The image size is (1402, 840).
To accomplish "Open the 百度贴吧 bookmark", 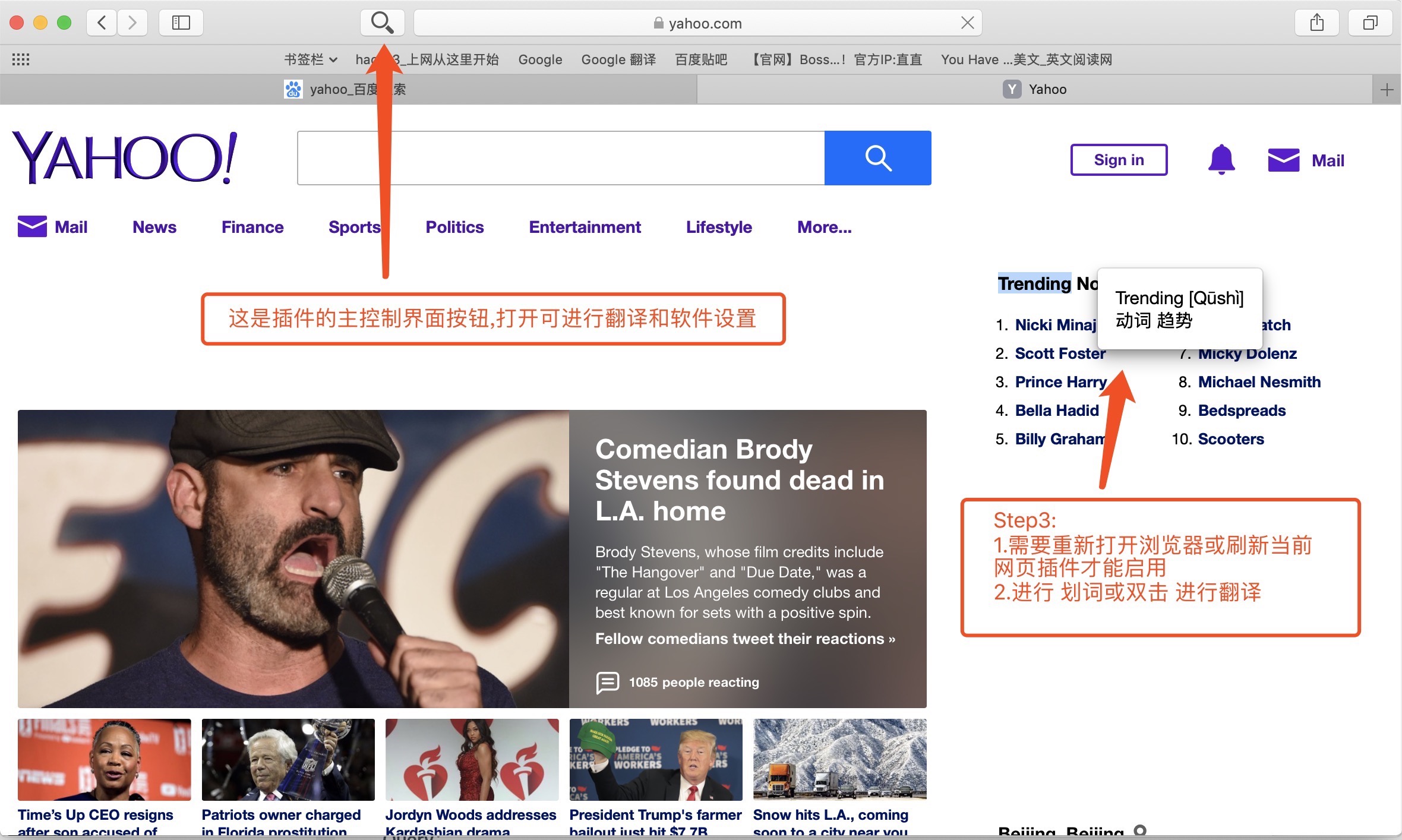I will click(x=701, y=59).
